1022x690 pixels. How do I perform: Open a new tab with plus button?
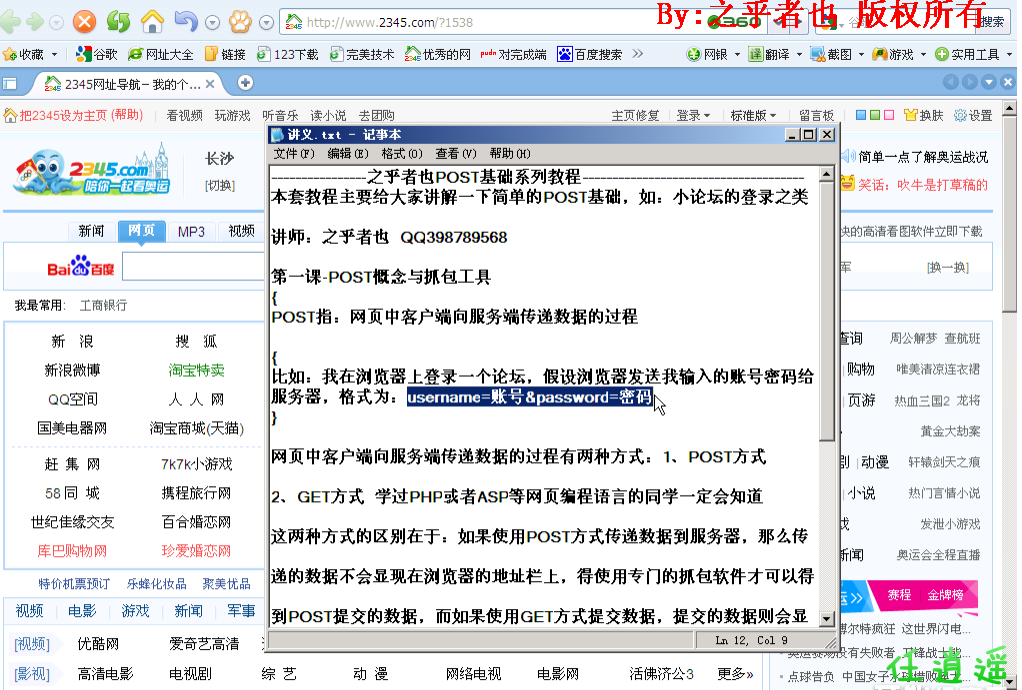point(245,83)
